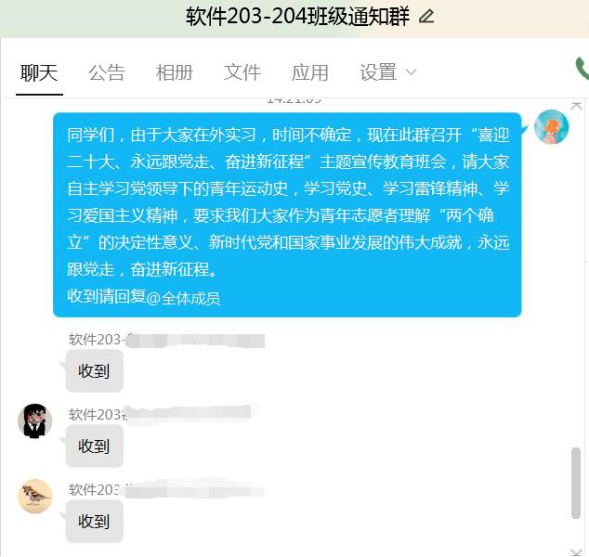Viewport: 589px width, 557px height.
Task: Open the profile of the sparrow avatar
Action: coord(35,496)
